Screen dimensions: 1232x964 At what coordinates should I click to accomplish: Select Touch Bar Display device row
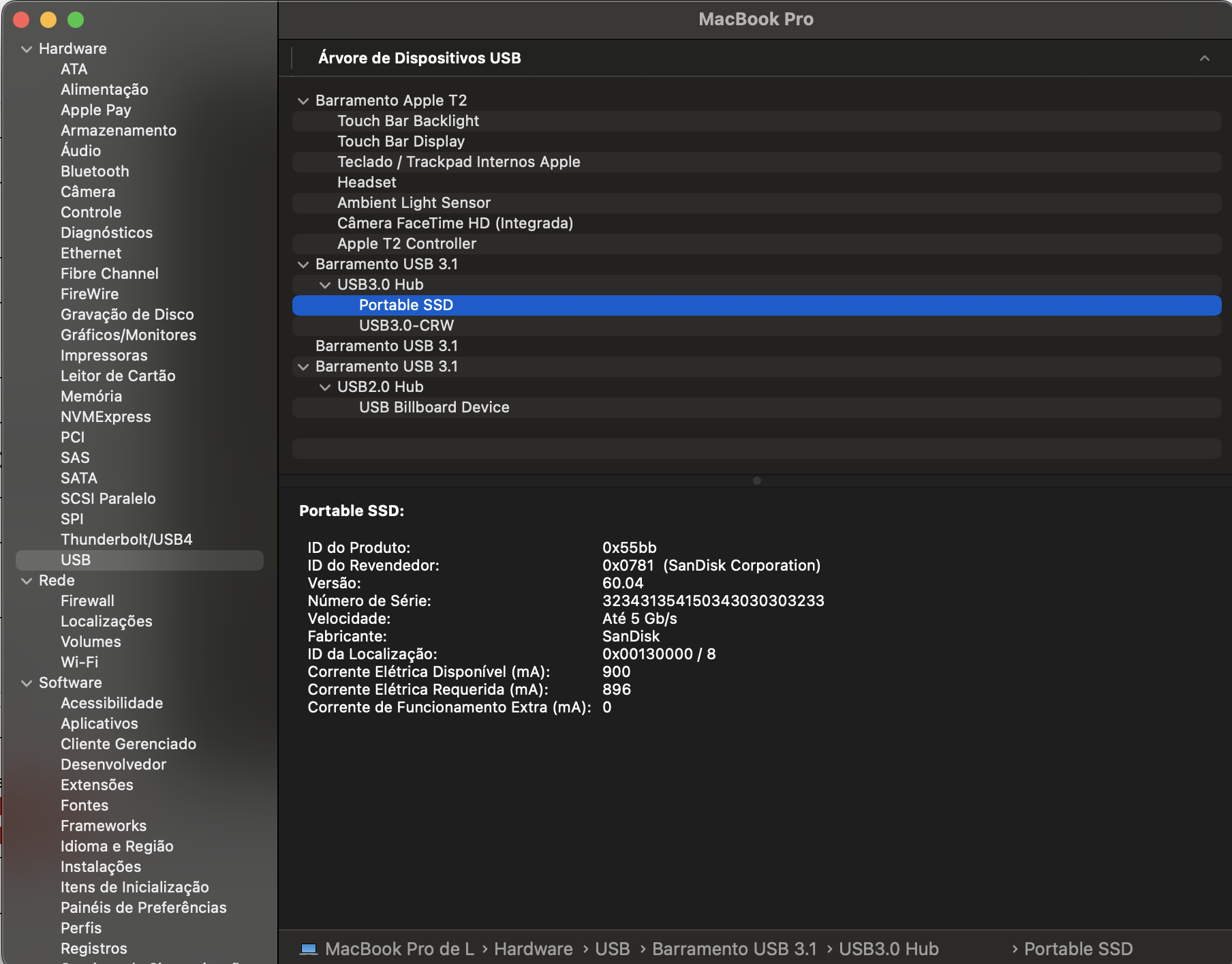[x=756, y=142]
